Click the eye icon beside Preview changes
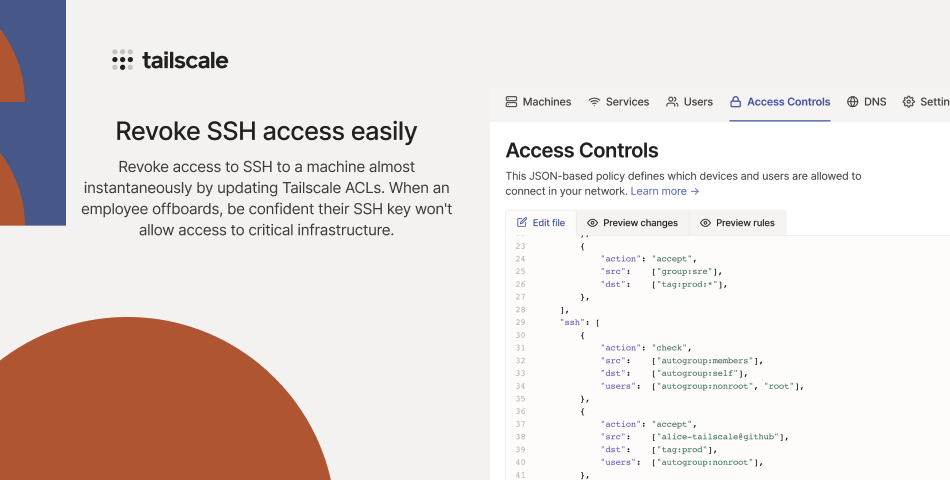This screenshot has width=950, height=480. tap(593, 223)
